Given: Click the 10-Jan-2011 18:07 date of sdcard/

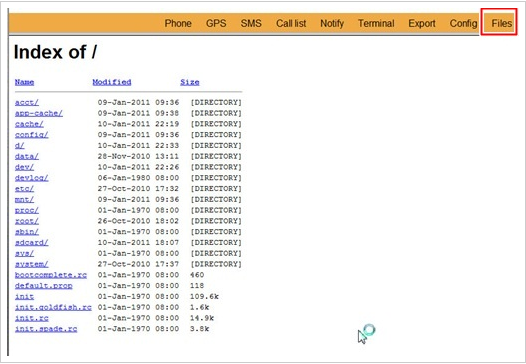Looking at the screenshot, I should [138, 243].
